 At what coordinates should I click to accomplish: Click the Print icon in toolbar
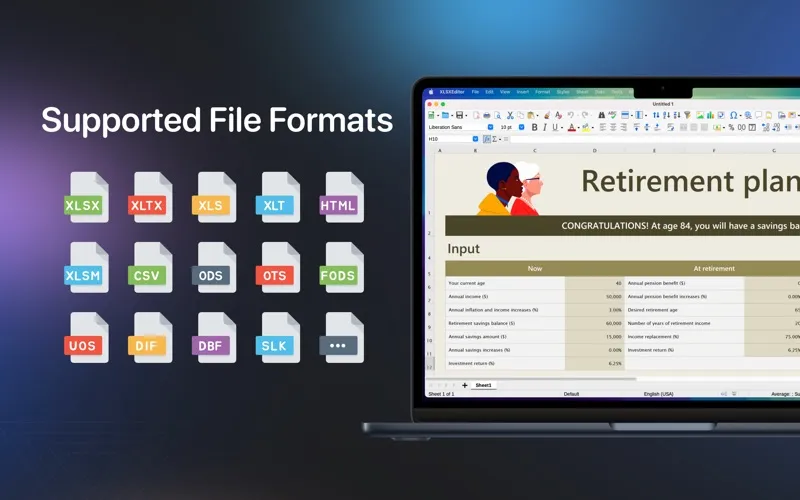[487, 115]
